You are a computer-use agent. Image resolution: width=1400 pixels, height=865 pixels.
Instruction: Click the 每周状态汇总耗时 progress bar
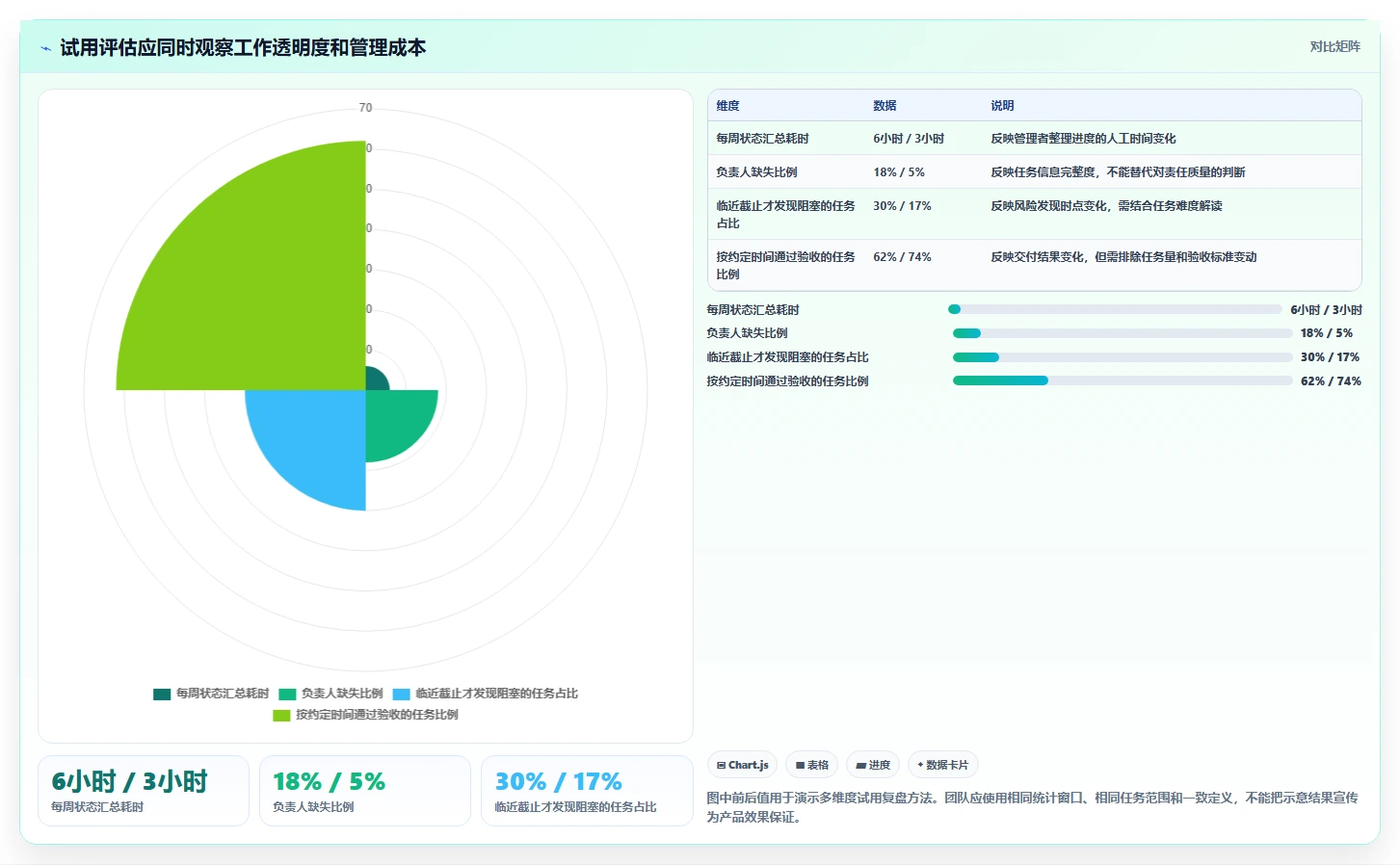click(x=1115, y=309)
